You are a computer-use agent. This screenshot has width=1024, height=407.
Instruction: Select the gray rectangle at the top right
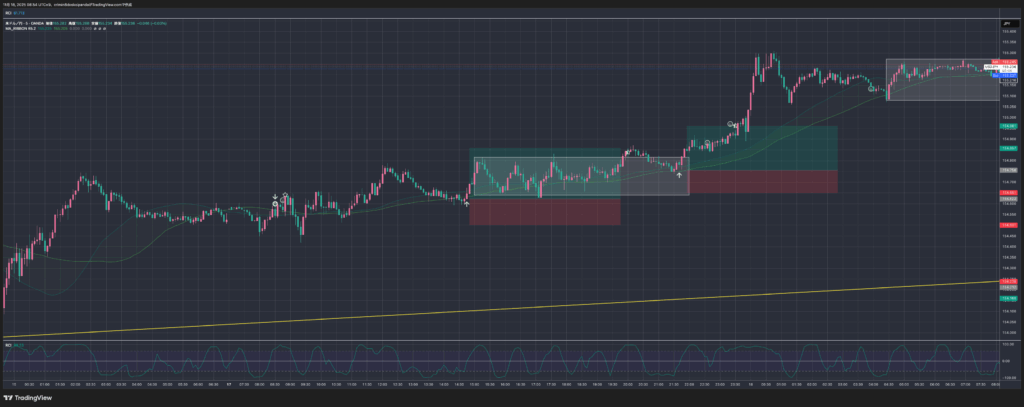[x=941, y=80]
